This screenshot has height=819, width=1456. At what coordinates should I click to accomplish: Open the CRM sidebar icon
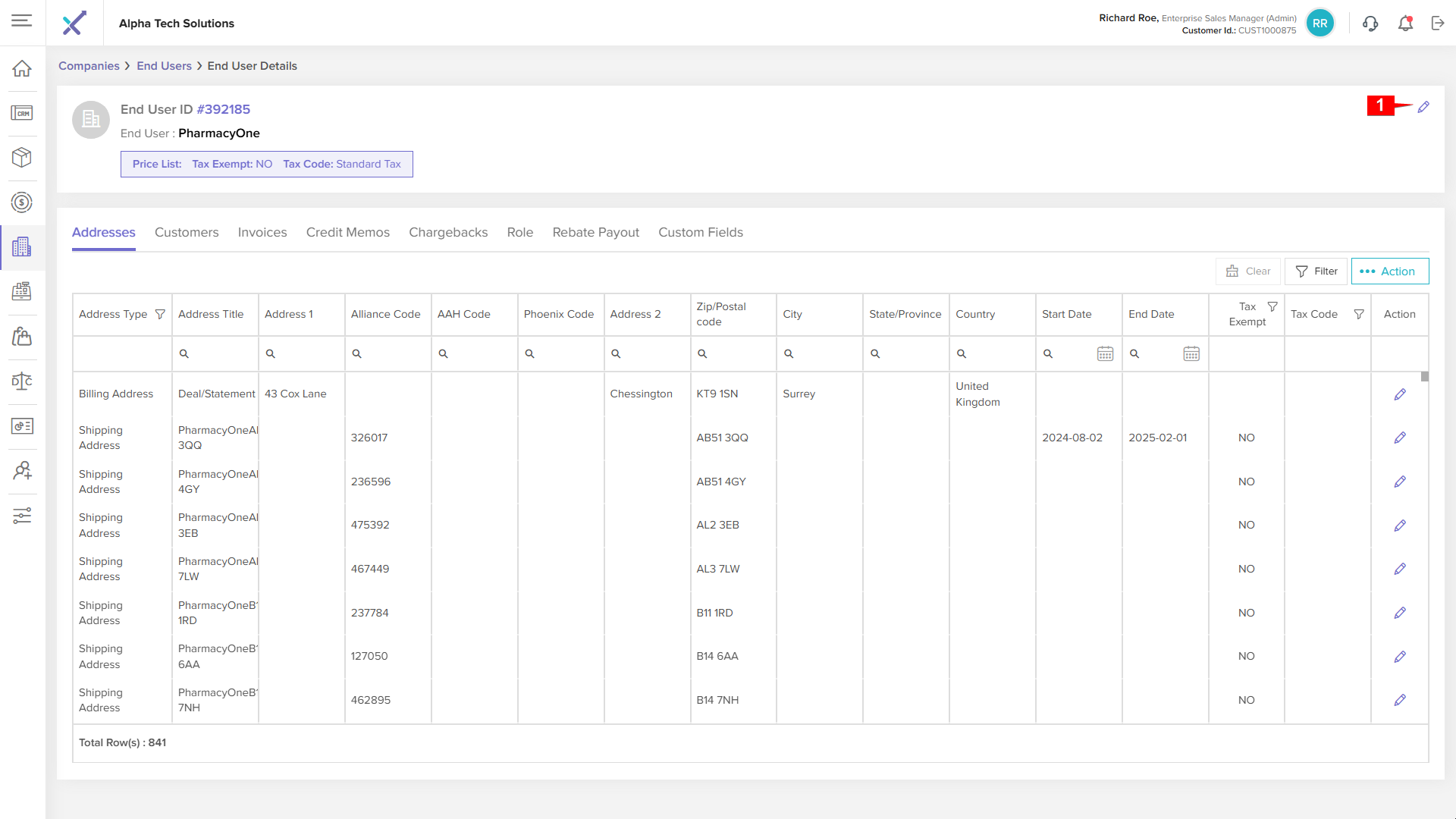coord(22,114)
